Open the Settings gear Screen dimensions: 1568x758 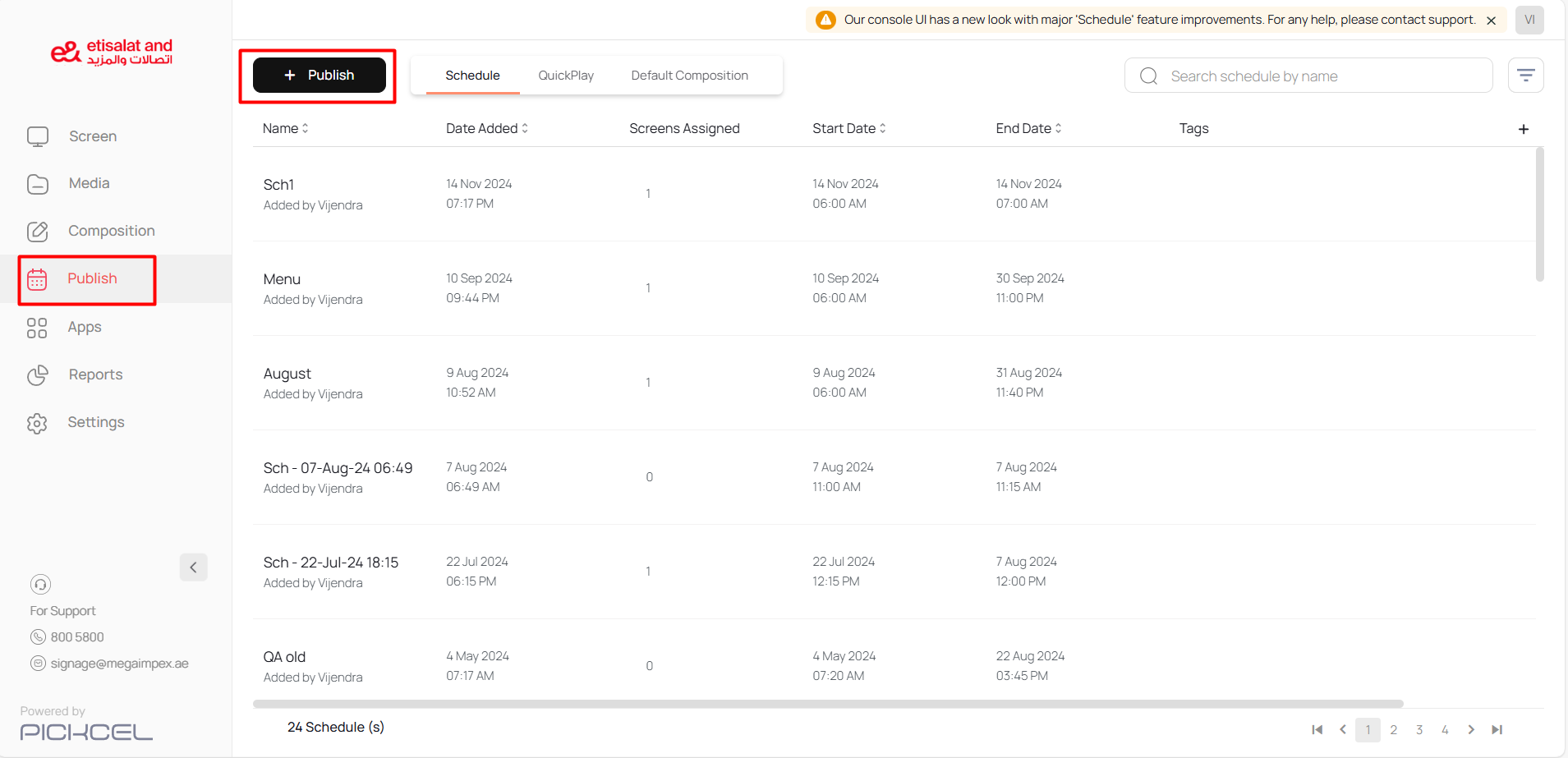tap(37, 423)
